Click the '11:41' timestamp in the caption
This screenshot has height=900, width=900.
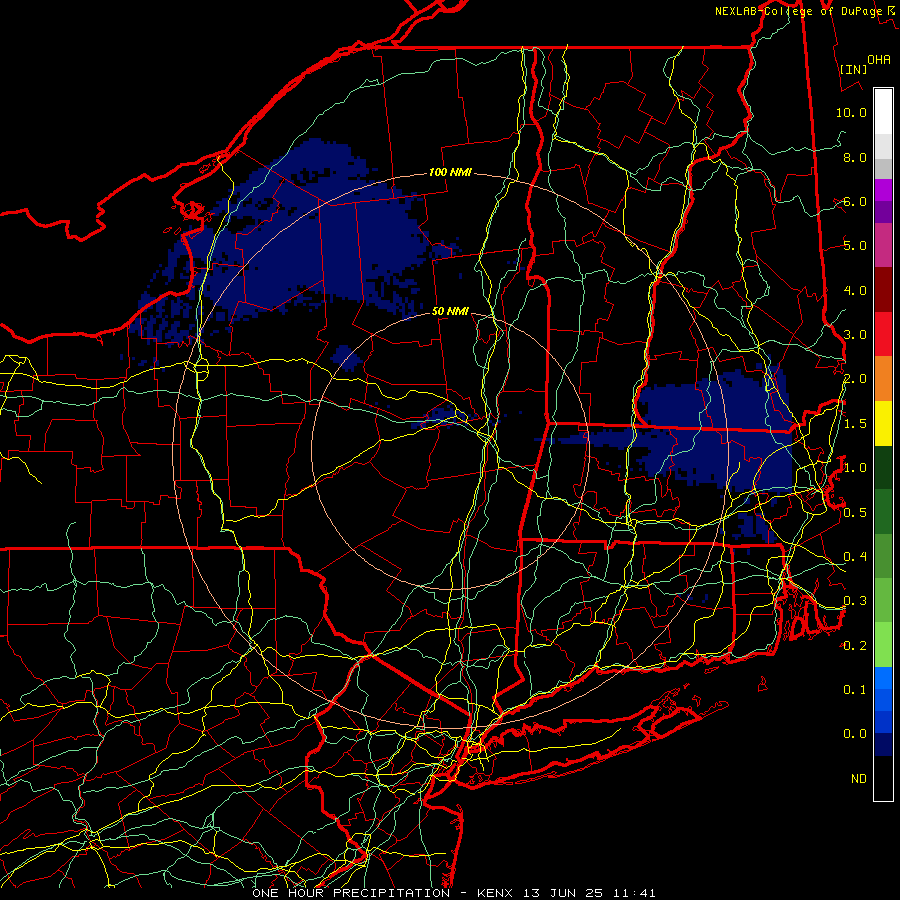click(x=633, y=893)
